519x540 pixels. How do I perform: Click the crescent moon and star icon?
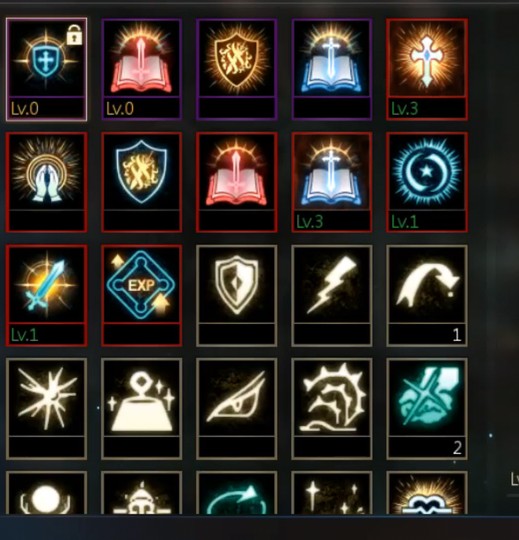coord(427,182)
